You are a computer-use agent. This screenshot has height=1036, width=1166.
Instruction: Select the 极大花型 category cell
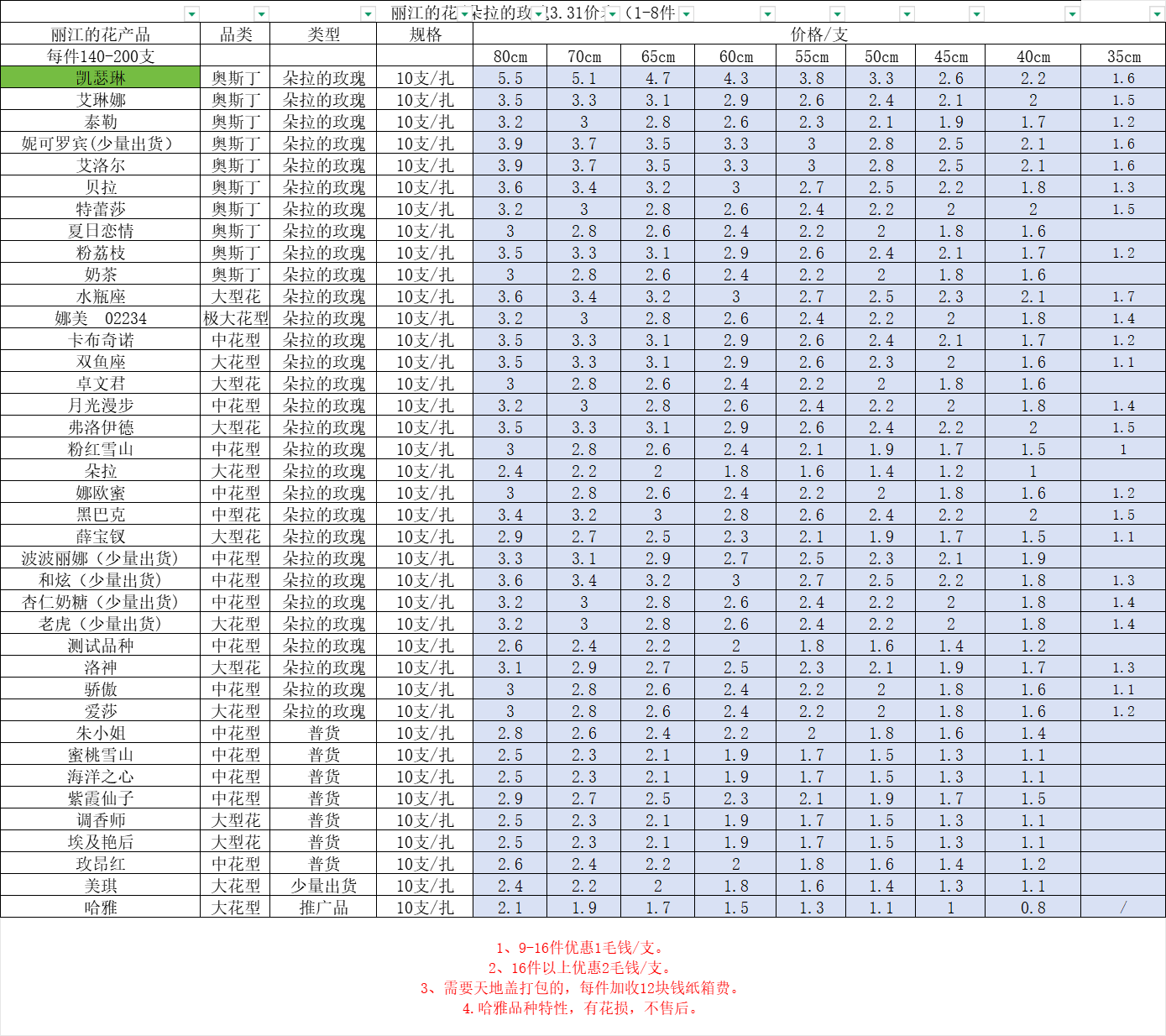click(236, 318)
